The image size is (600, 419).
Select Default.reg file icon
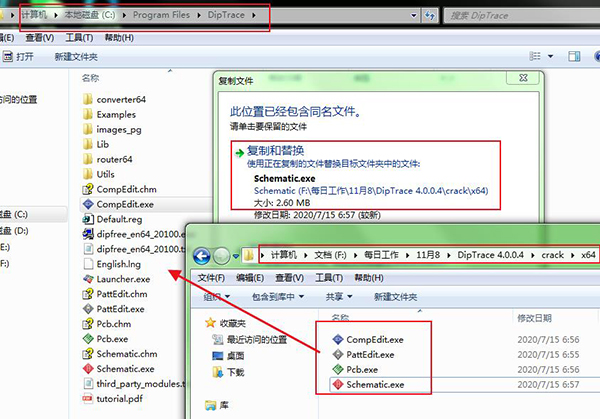pos(88,219)
